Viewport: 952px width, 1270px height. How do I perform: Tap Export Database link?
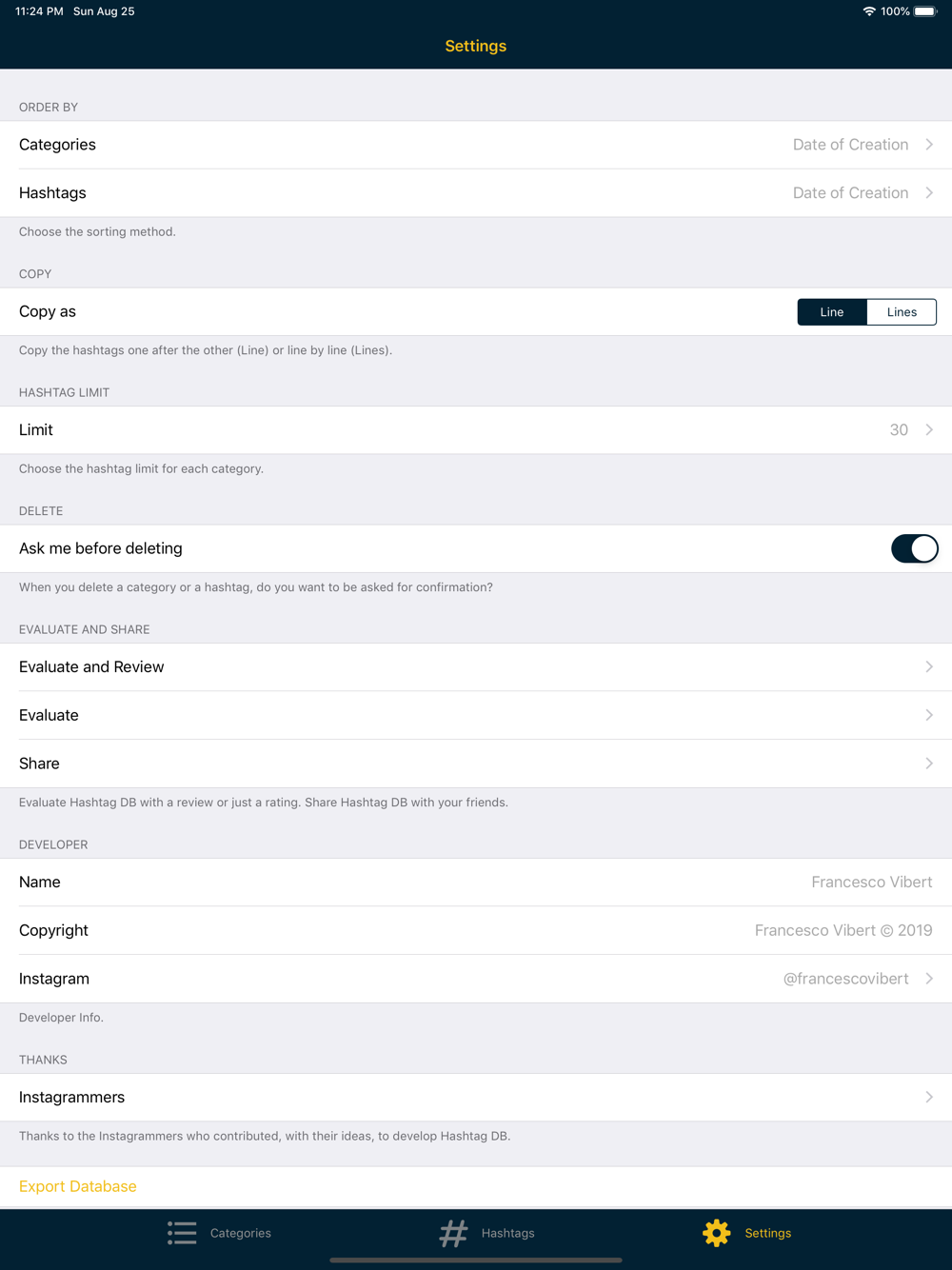coord(78,1186)
